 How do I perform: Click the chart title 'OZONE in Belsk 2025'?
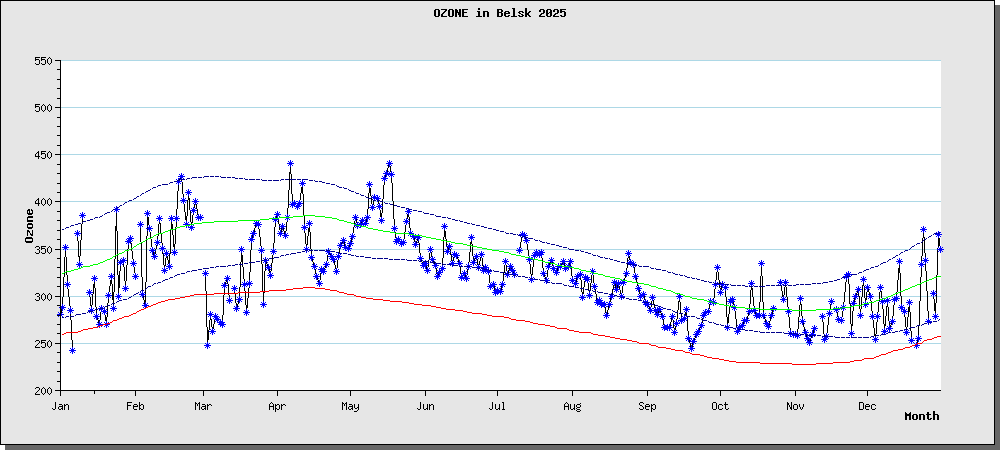(x=499, y=13)
